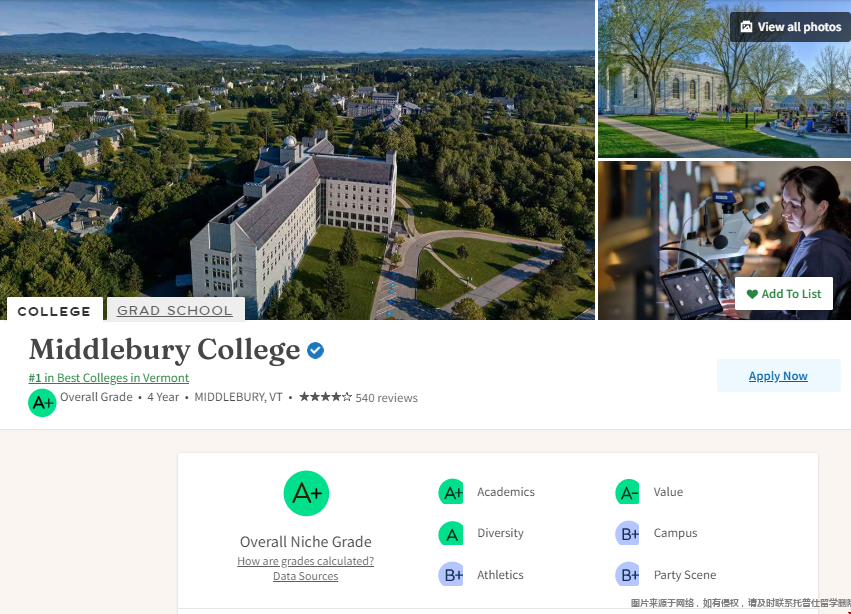Click the Party Scene B+ grade icon
The width and height of the screenshot is (851, 614).
(x=627, y=575)
